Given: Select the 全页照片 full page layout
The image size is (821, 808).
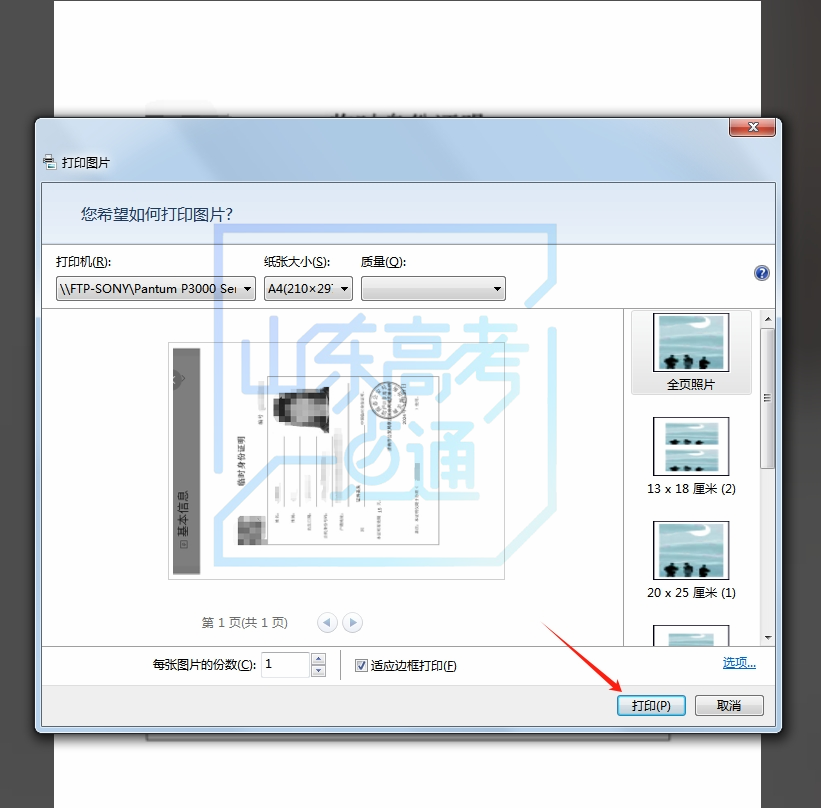Looking at the screenshot, I should click(x=691, y=352).
